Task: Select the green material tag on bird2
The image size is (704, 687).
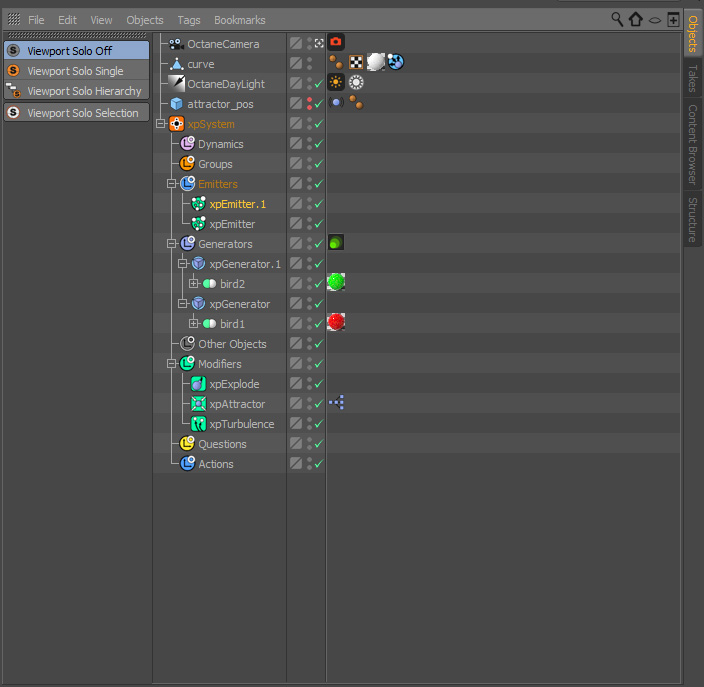Action: point(336,282)
